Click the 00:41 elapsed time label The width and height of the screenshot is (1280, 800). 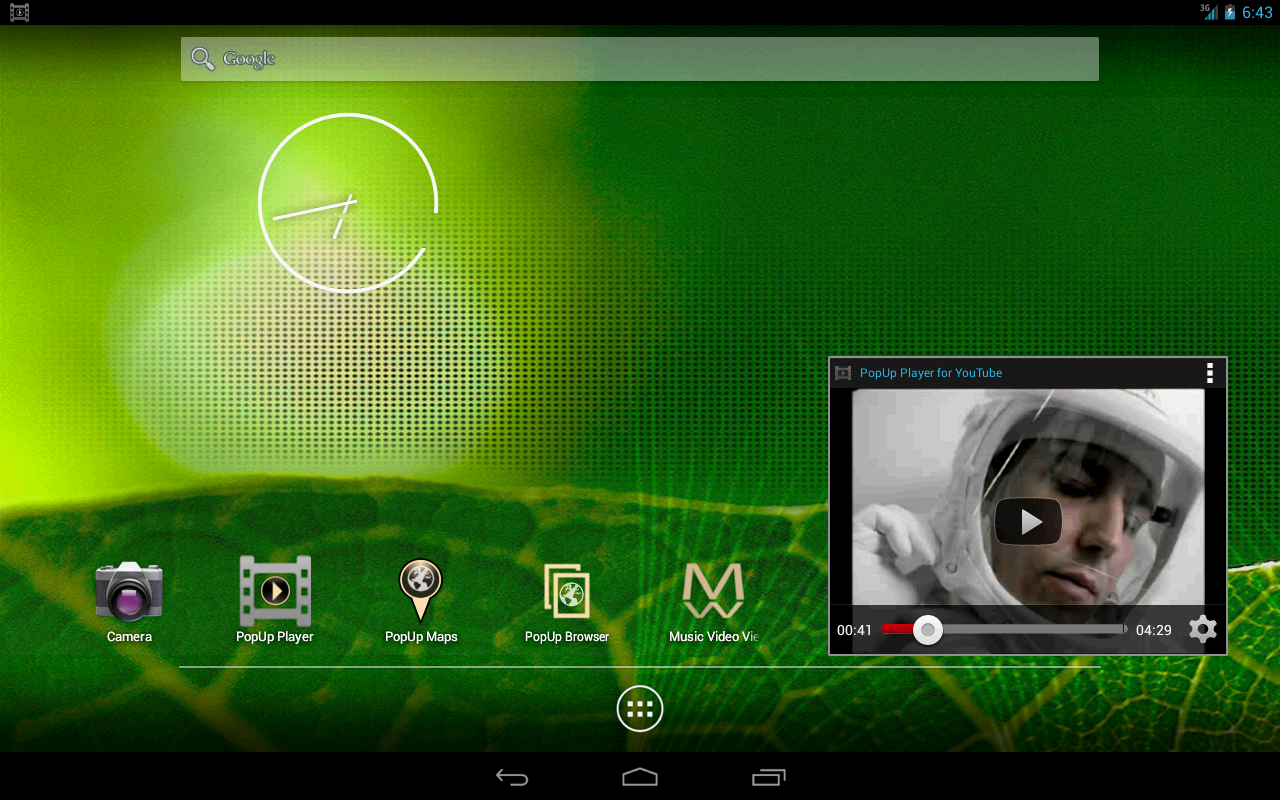coord(855,630)
